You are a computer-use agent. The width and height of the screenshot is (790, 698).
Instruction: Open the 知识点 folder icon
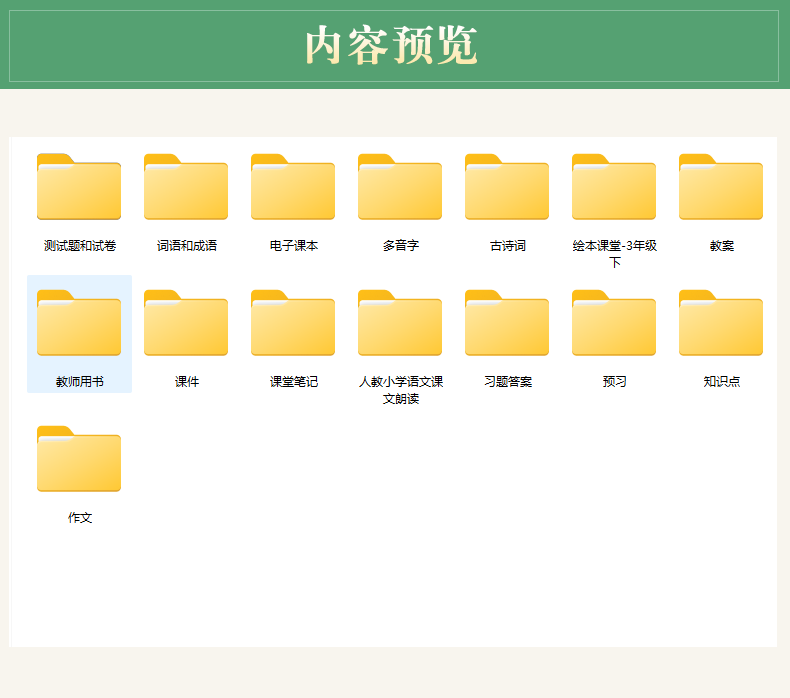[x=721, y=323]
